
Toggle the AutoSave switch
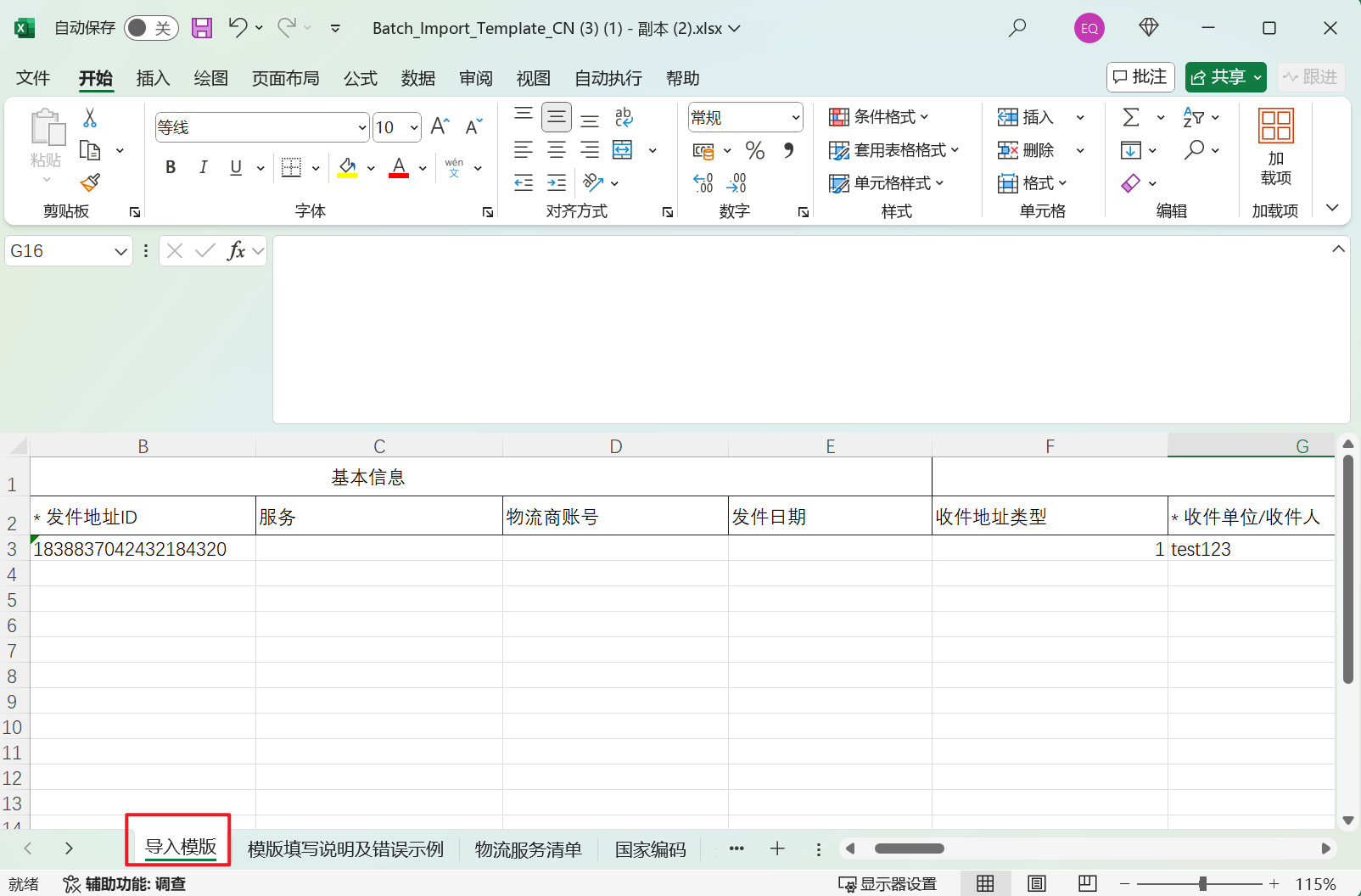click(x=151, y=28)
